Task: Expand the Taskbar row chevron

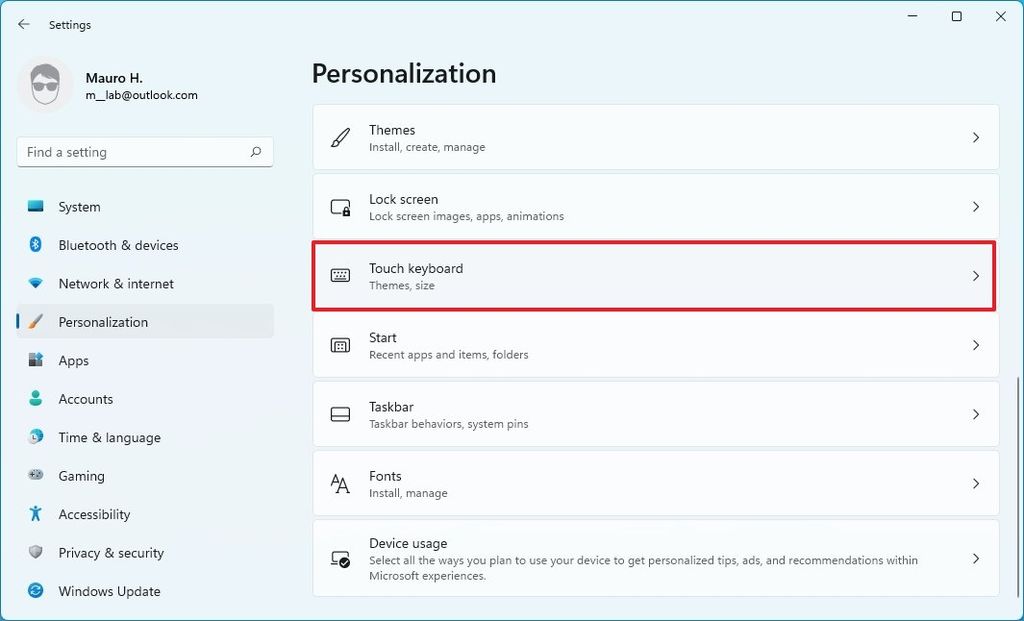Action: click(977, 414)
